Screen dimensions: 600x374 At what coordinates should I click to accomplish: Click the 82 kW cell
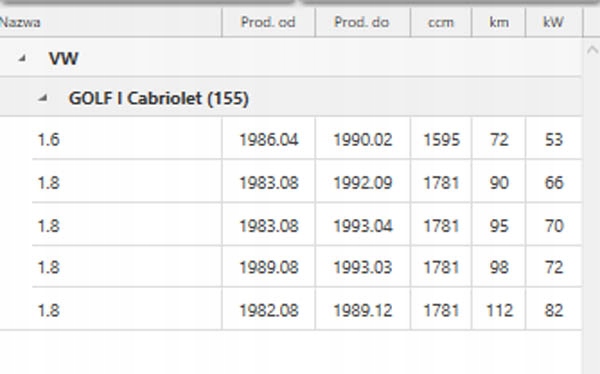(x=554, y=310)
